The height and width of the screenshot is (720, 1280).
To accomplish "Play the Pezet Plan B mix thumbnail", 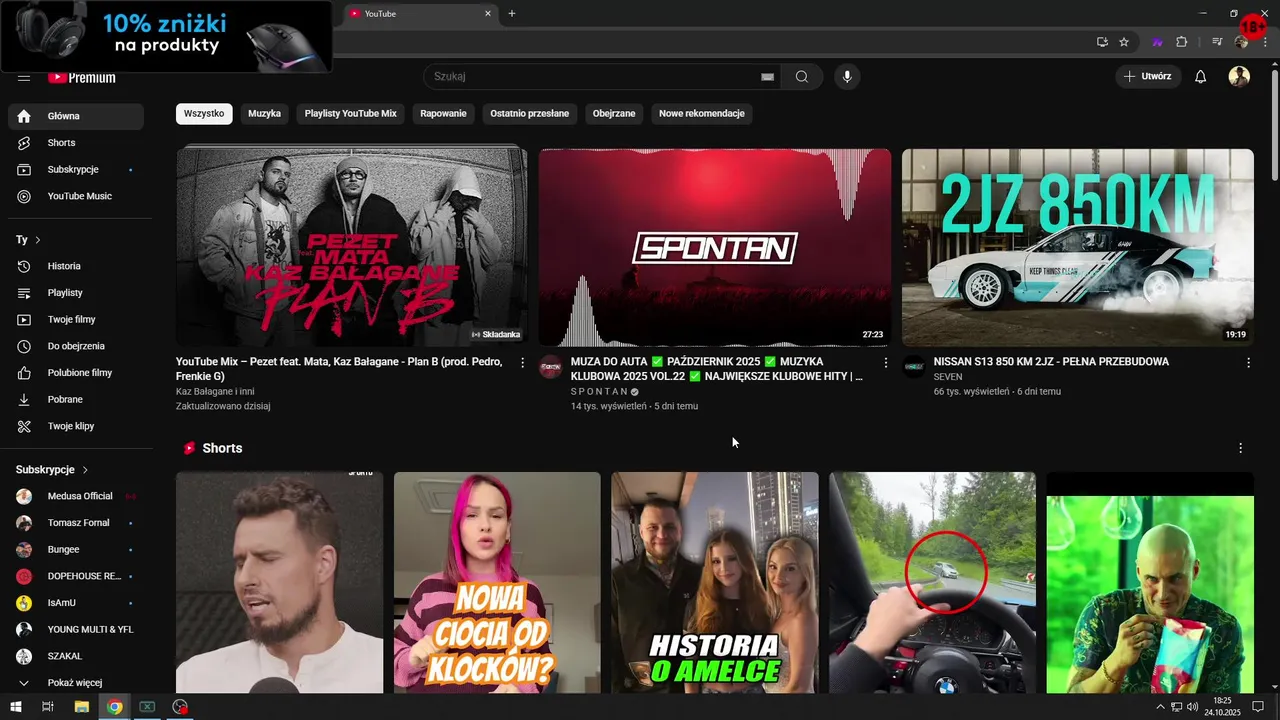I will [x=351, y=247].
